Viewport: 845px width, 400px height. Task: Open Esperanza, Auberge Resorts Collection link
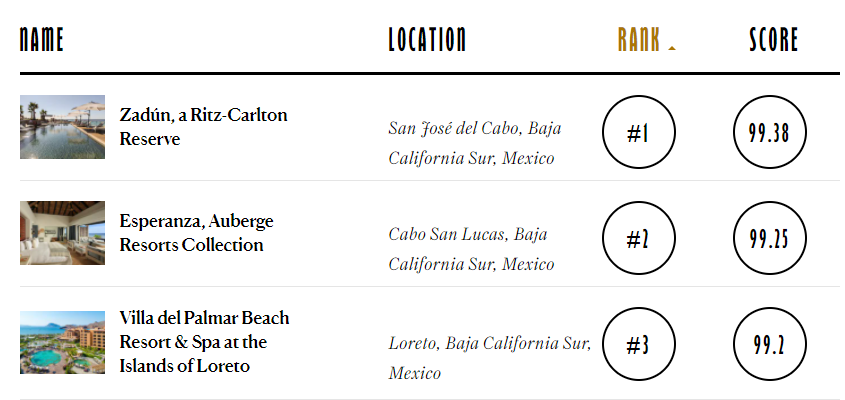[196, 233]
